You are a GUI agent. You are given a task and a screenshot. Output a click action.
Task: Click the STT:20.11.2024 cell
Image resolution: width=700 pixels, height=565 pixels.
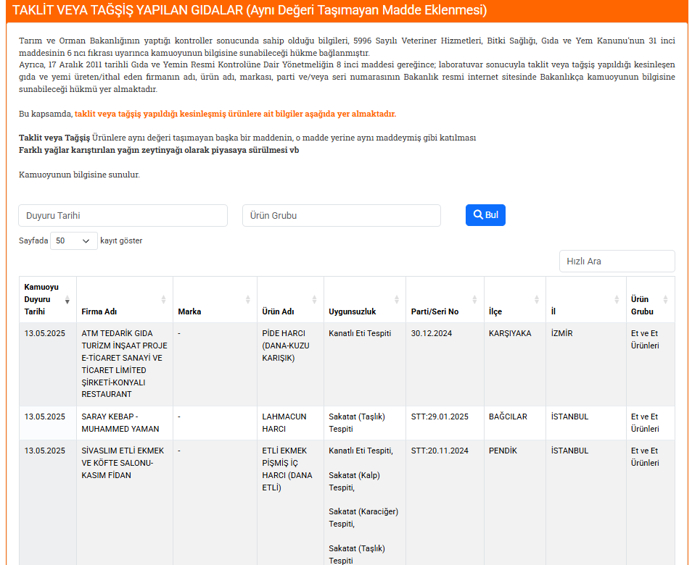click(445, 503)
